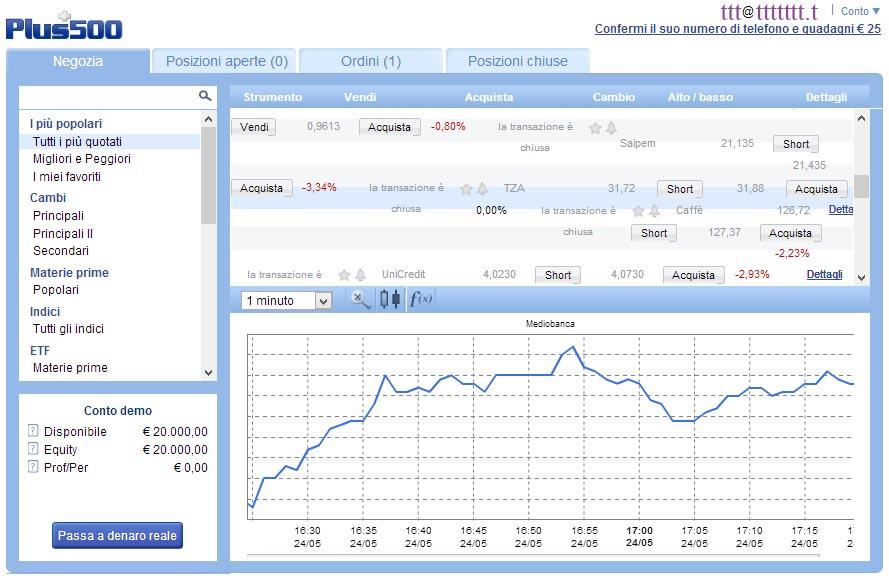Select Principali under Cambi
Screen dimensions: 889x578
click(58, 216)
